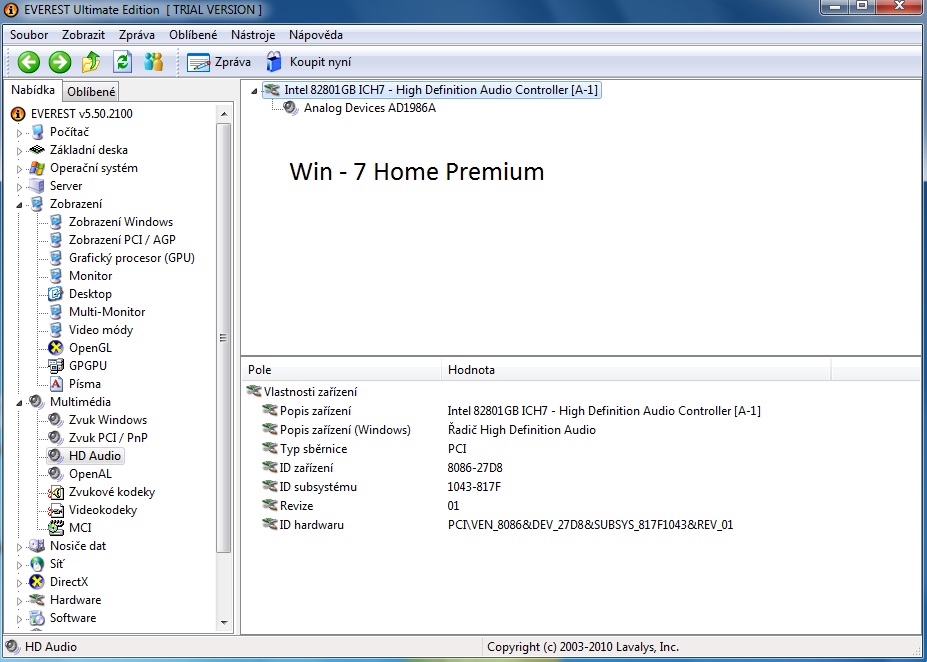The image size is (927, 662).
Task: Select Zobrazení Windows in the tree
Action: [121, 222]
